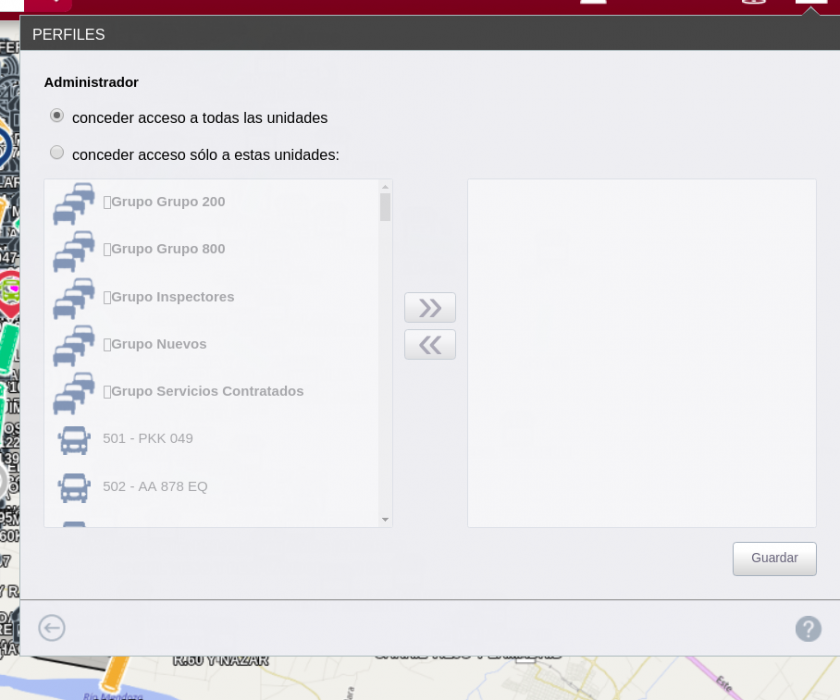Save the profile with Guardar
Image resolution: width=840 pixels, height=700 pixels.
[x=774, y=558]
